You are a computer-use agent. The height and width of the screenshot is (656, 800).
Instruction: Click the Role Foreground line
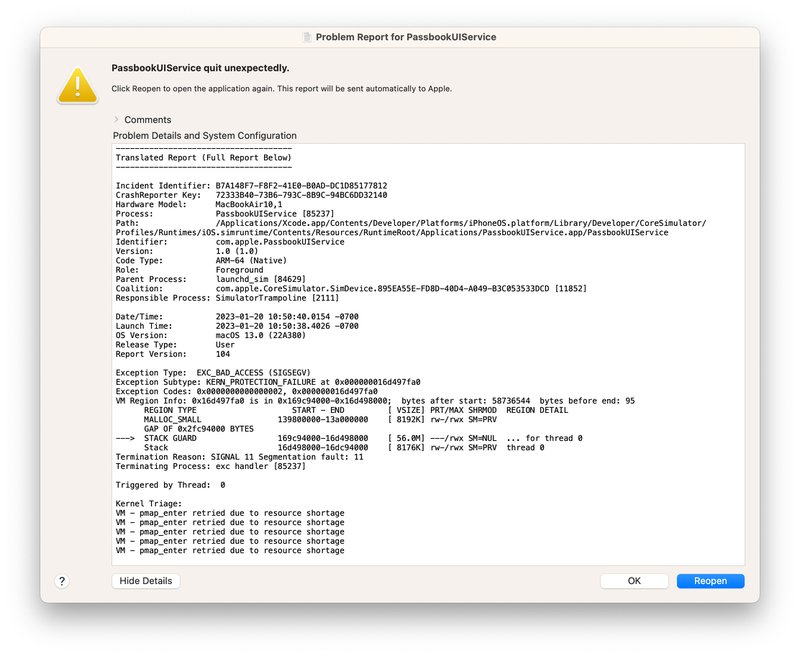pyautogui.click(x=189, y=270)
